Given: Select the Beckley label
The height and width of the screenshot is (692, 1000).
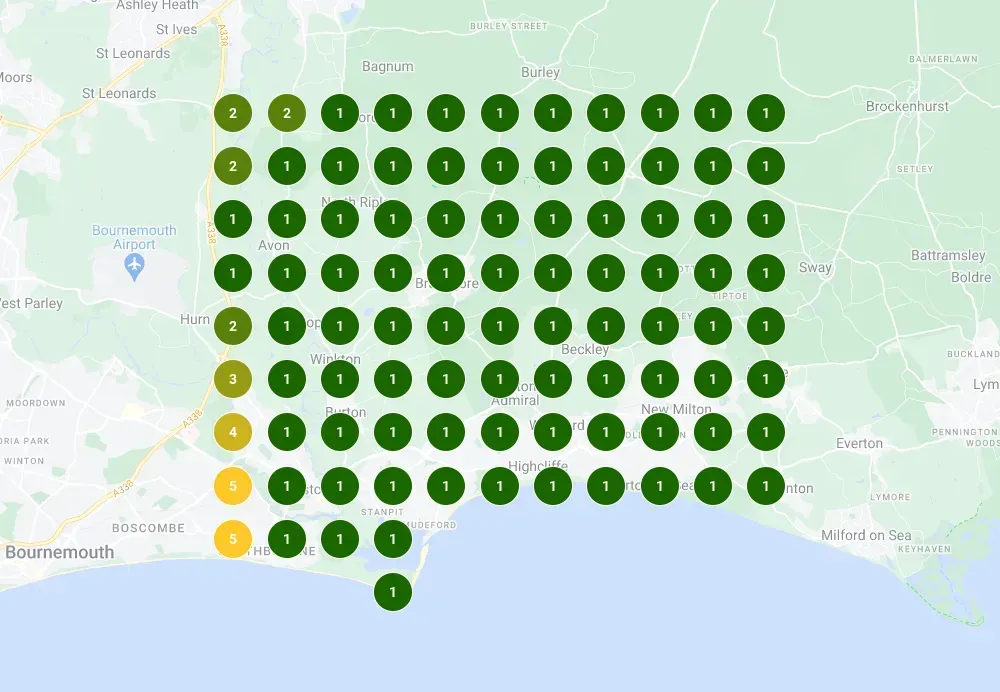Looking at the screenshot, I should pos(585,350).
